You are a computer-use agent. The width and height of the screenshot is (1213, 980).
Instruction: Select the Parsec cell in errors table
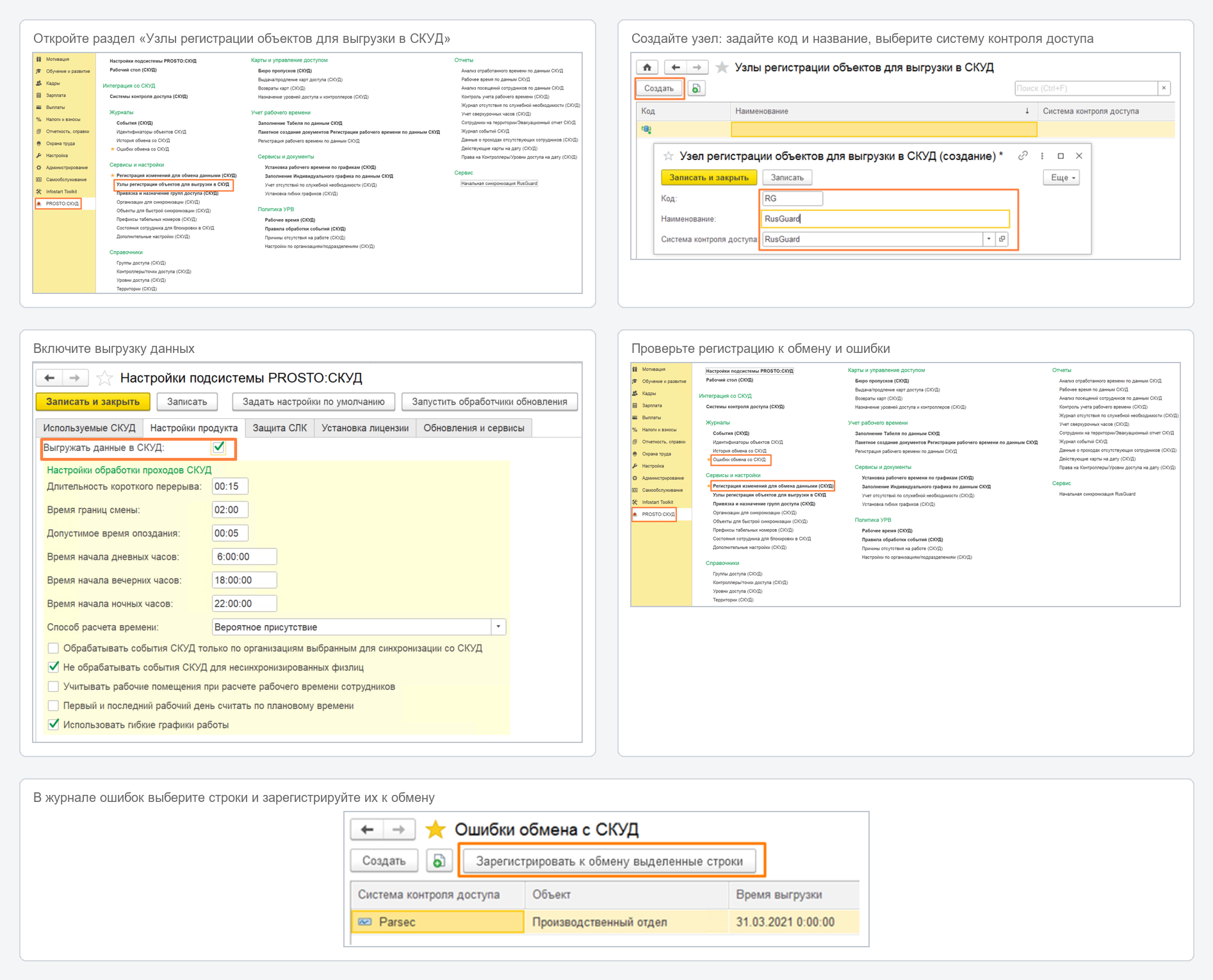coord(438,922)
